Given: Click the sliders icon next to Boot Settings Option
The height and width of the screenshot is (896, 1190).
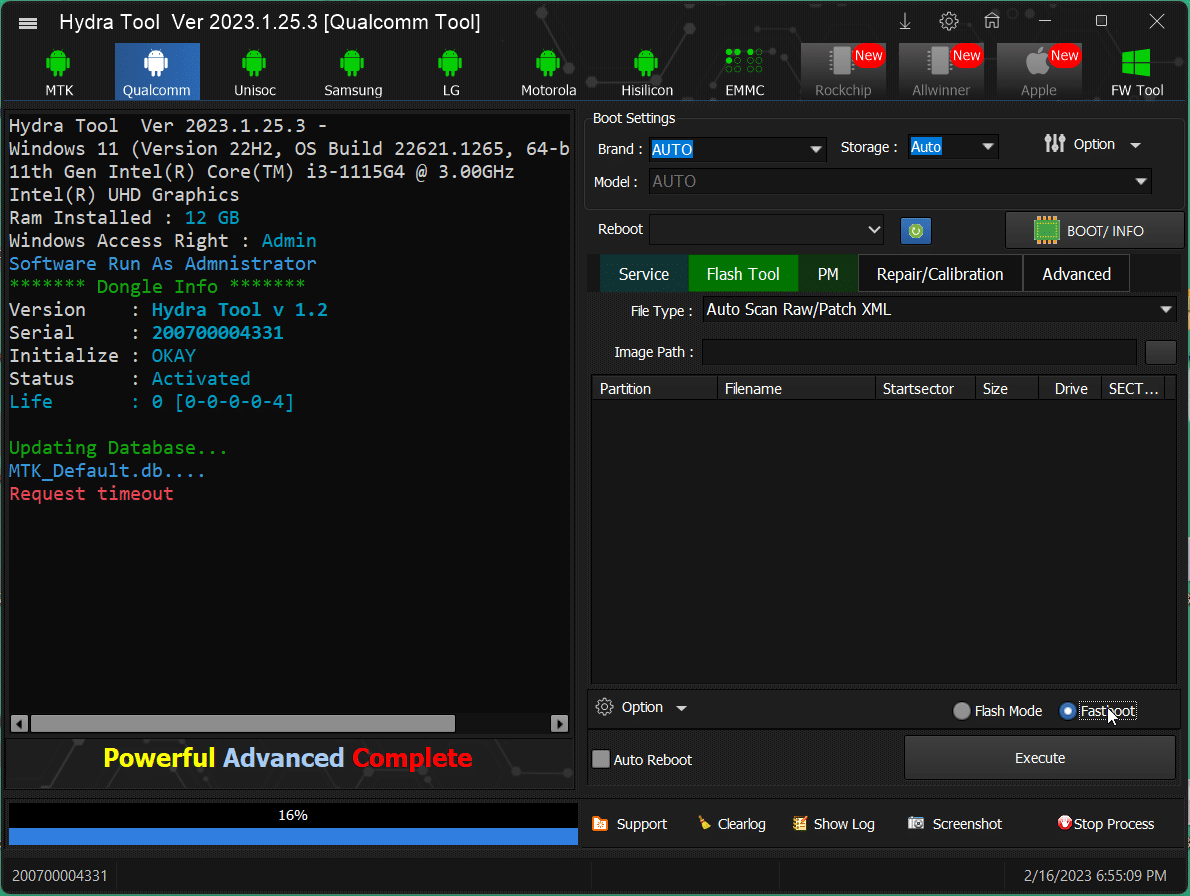Looking at the screenshot, I should tap(1054, 143).
